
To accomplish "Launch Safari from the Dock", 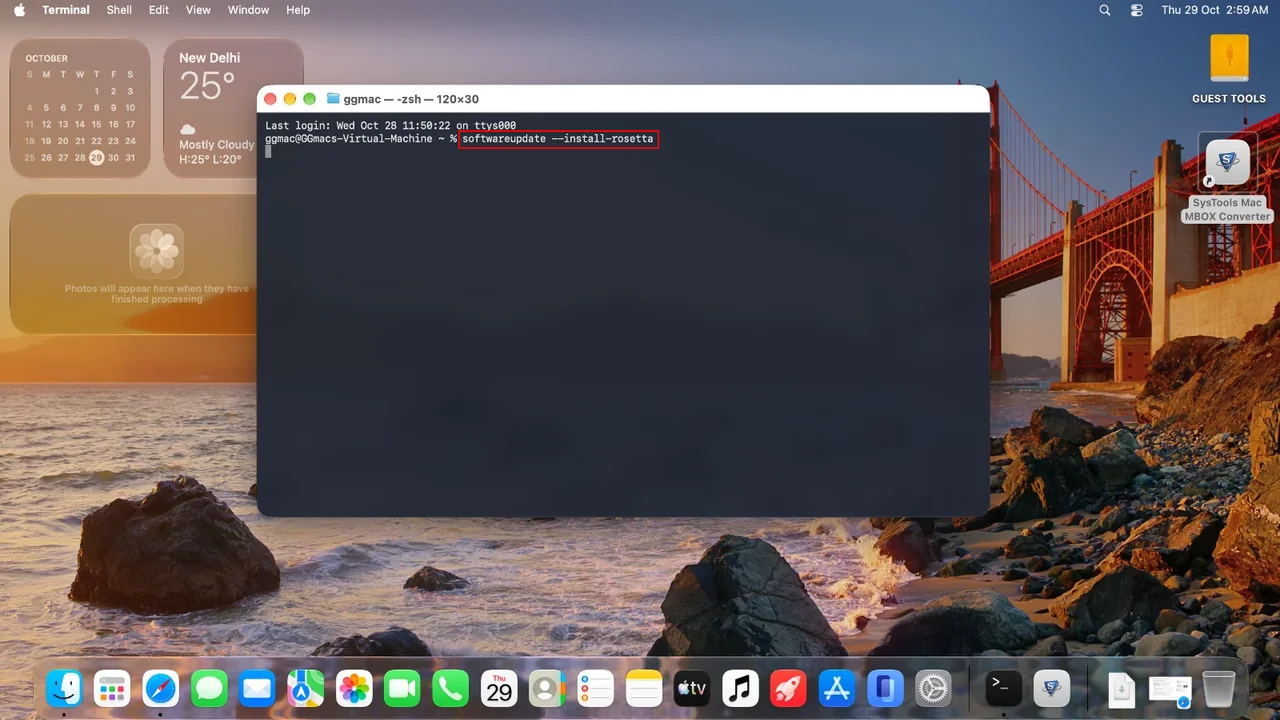I will 161,688.
